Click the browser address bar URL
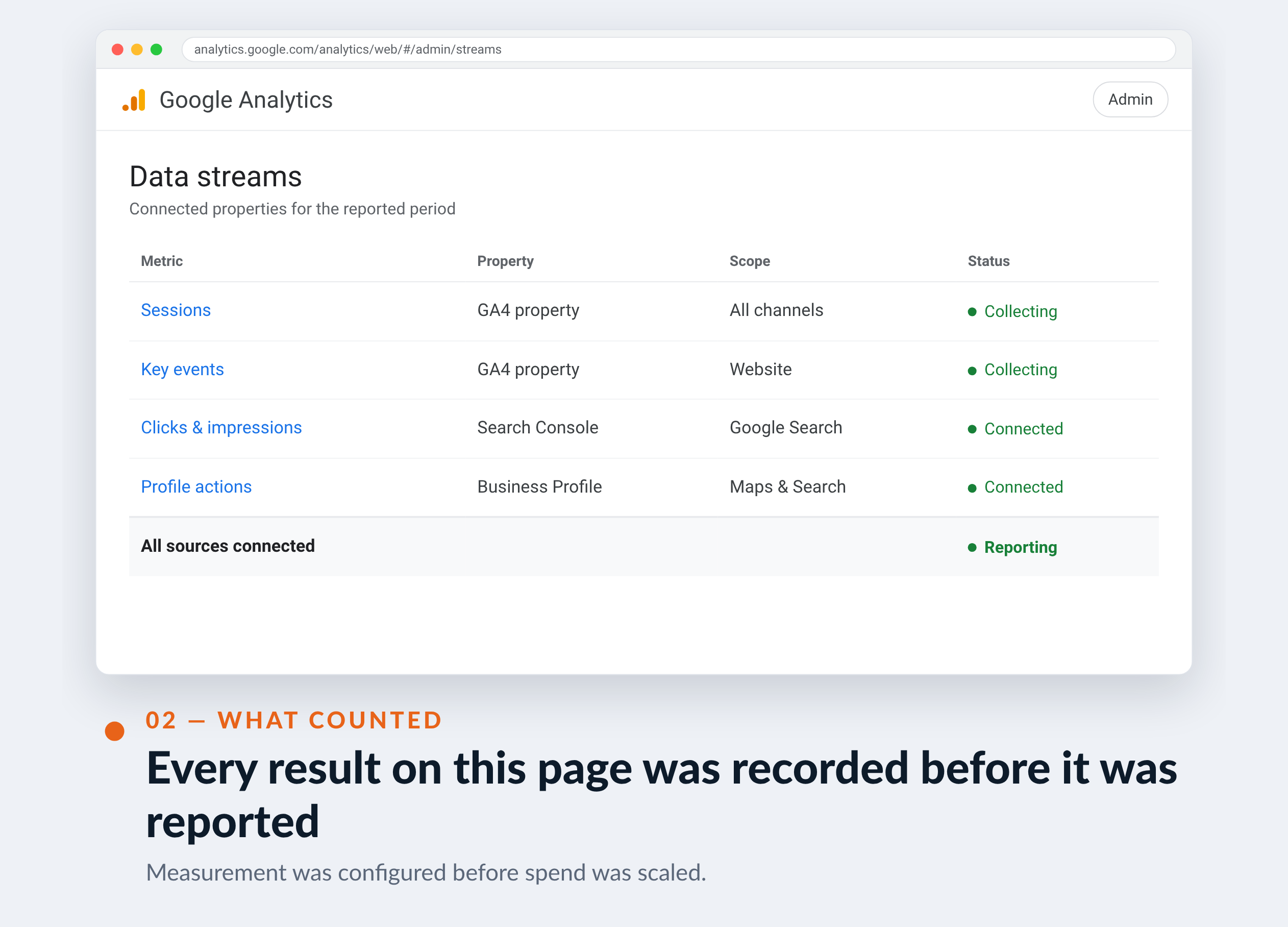This screenshot has width=1288, height=927. coord(348,50)
